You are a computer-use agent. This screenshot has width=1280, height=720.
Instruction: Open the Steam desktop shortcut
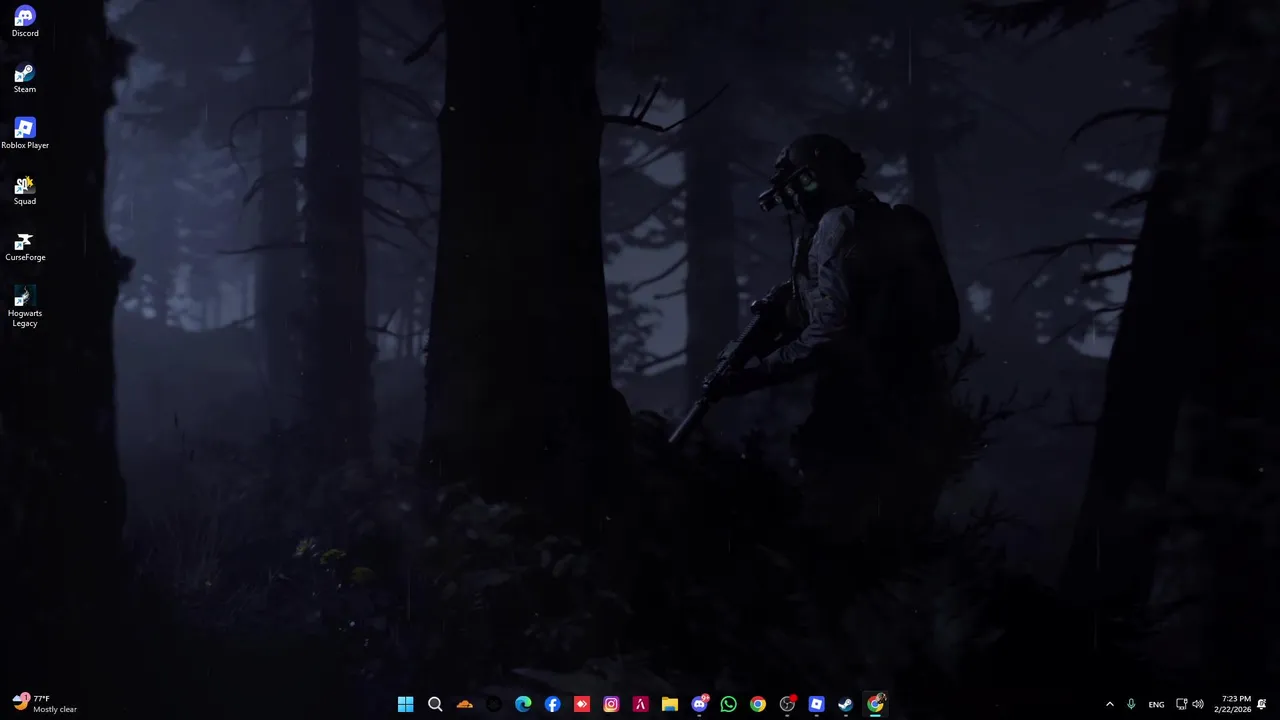(x=25, y=79)
